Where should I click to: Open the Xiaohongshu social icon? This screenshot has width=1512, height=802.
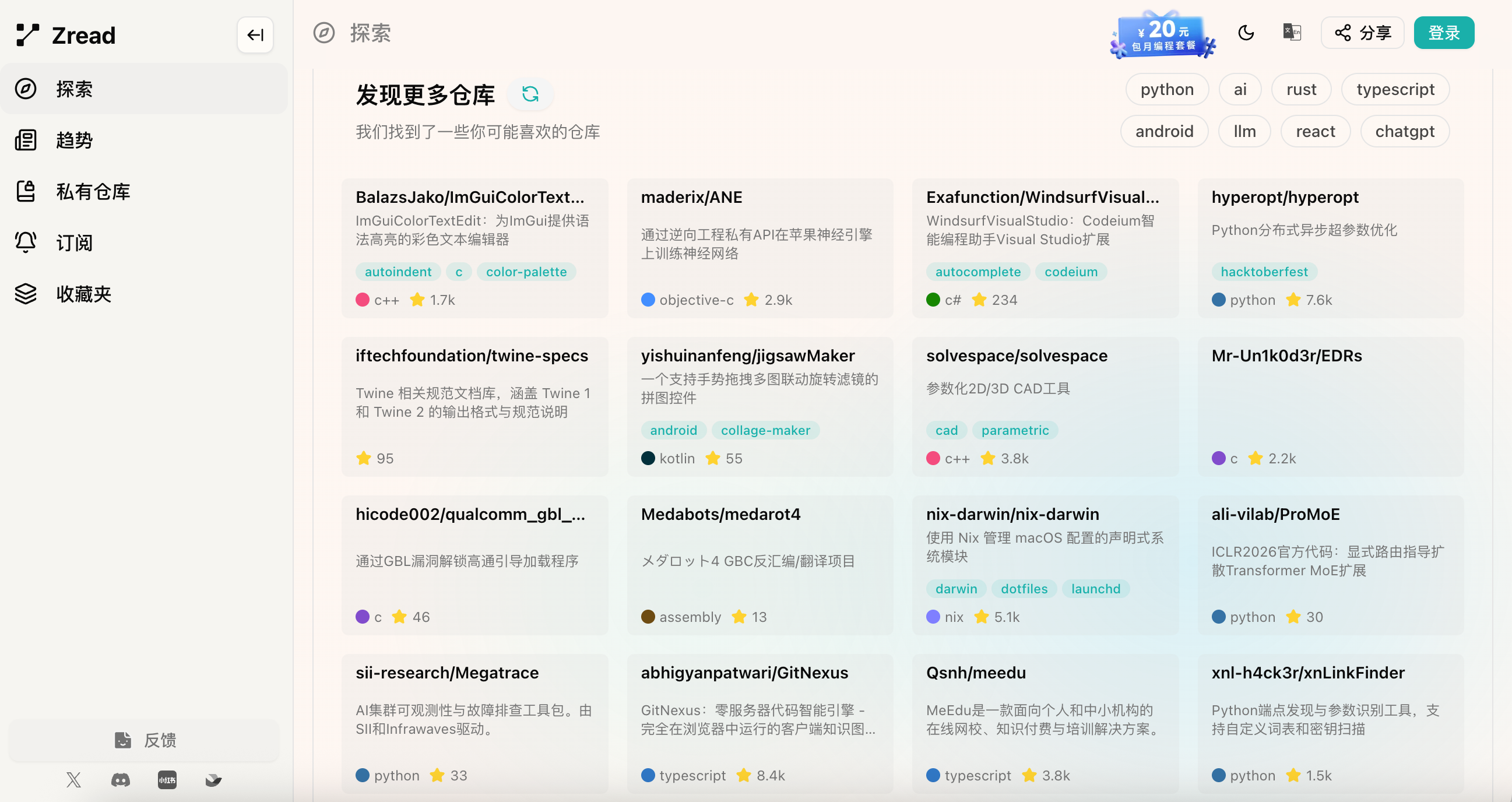167,780
